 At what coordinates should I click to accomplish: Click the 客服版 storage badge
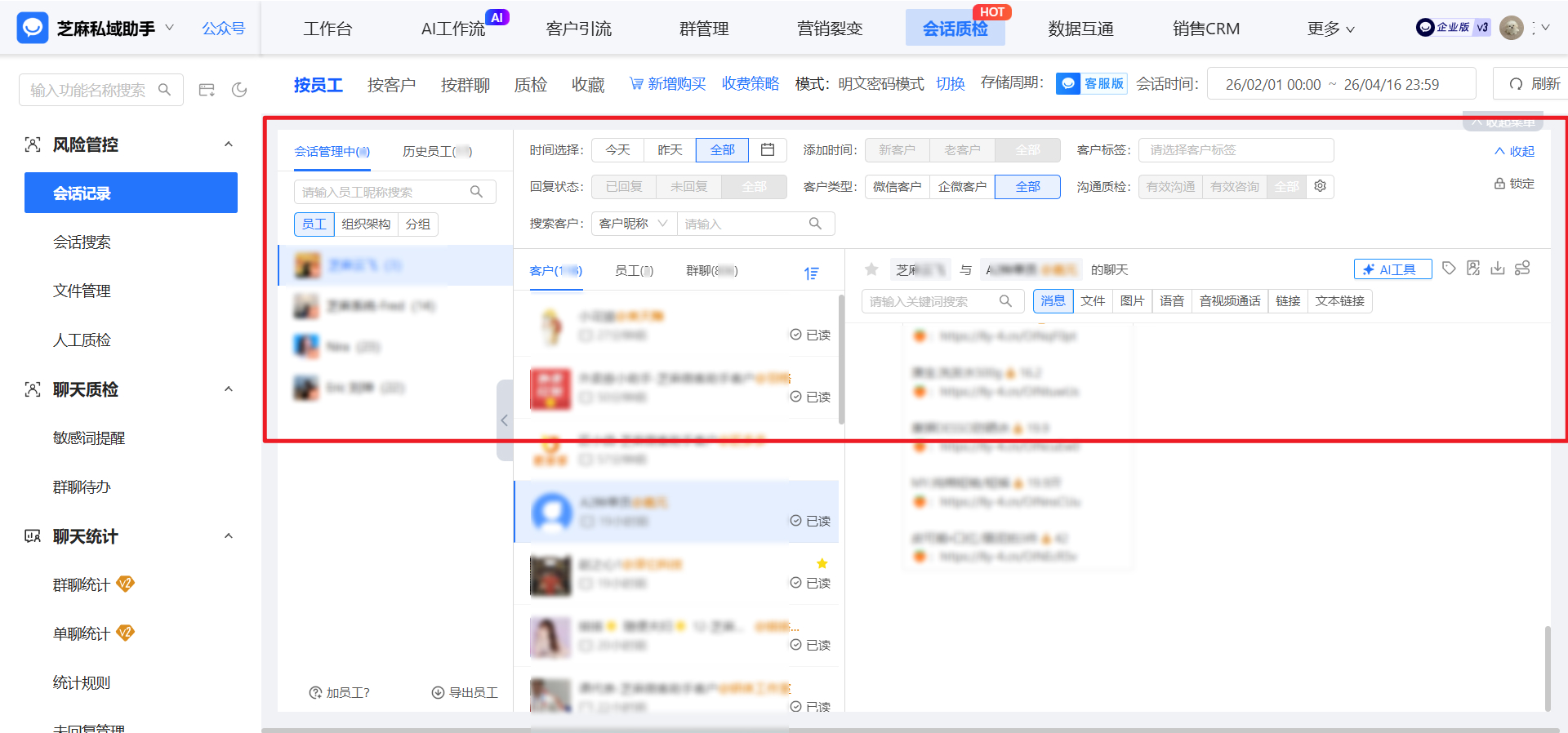1091,83
